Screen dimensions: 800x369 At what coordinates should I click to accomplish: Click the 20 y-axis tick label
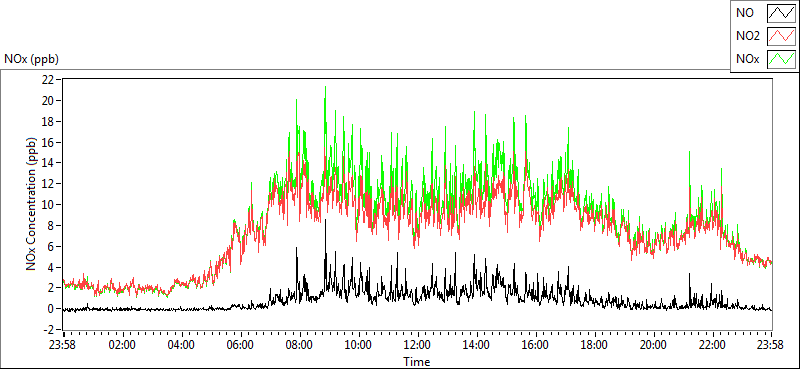click(x=48, y=101)
